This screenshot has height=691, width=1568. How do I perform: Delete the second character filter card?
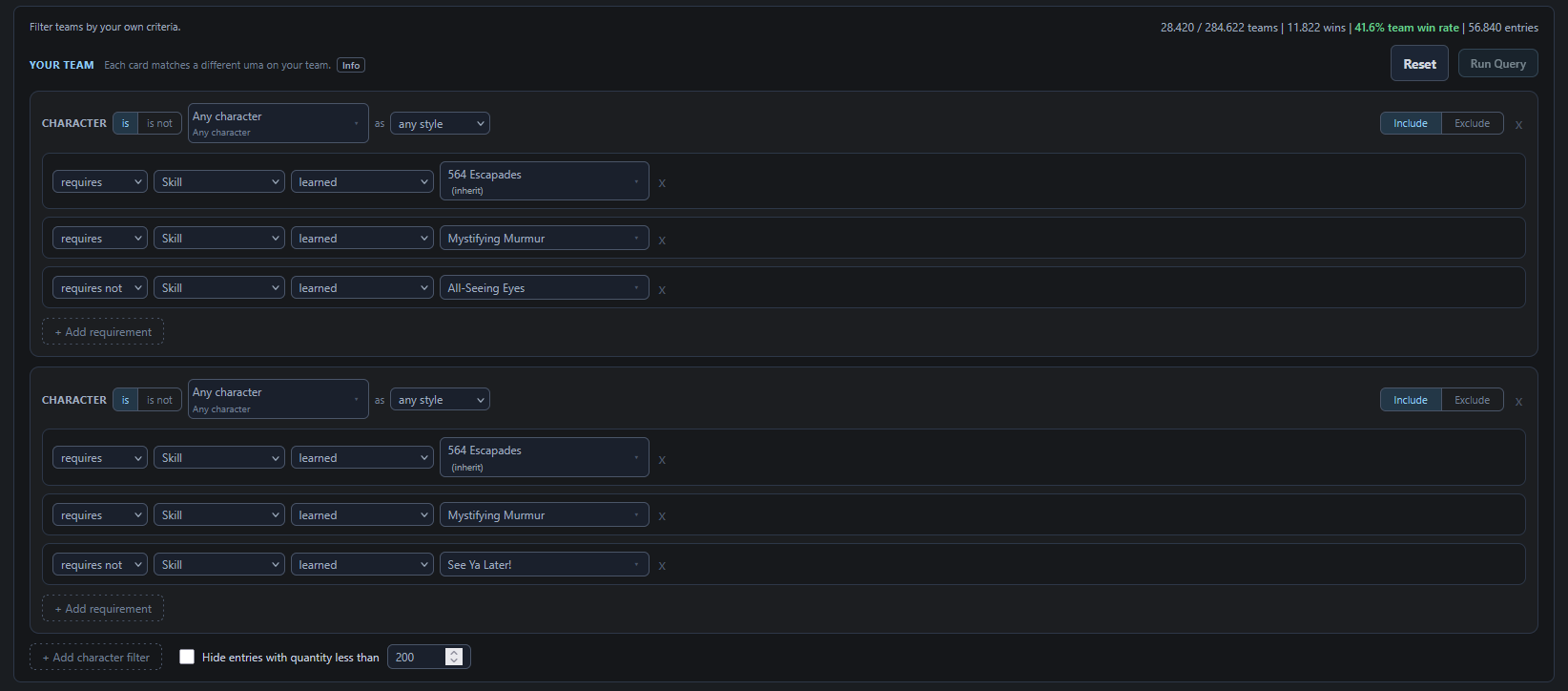pos(1518,402)
